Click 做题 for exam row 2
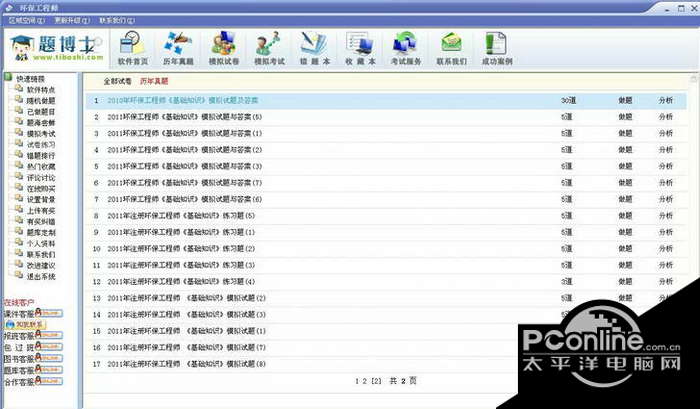Image resolution: width=700 pixels, height=409 pixels. click(x=625, y=117)
